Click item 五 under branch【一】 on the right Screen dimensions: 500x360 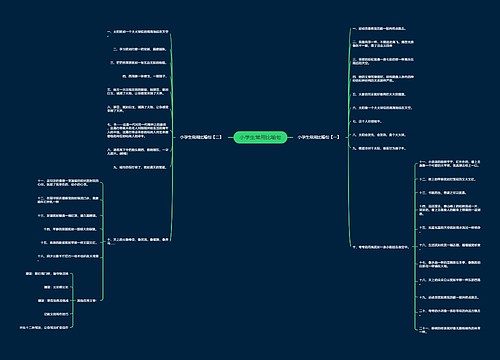pyautogui.click(x=379, y=94)
